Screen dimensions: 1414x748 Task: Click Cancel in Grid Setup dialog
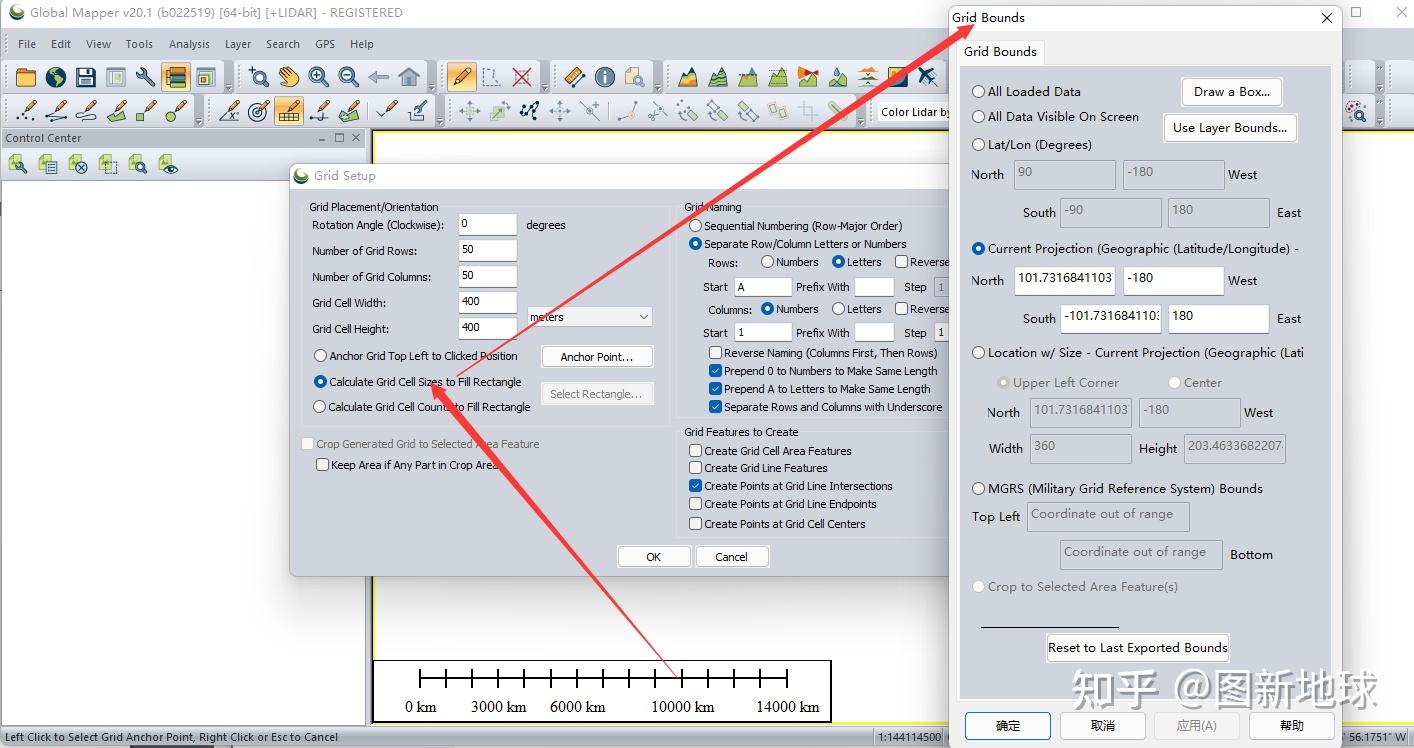pyautogui.click(x=731, y=557)
